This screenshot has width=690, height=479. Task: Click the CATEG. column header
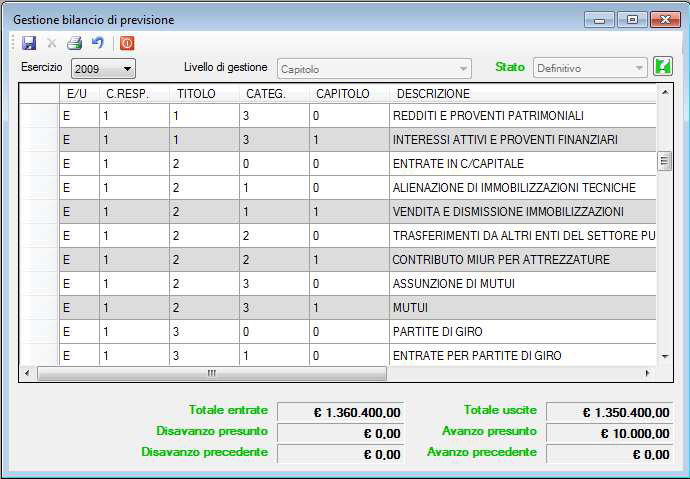pyautogui.click(x=274, y=94)
